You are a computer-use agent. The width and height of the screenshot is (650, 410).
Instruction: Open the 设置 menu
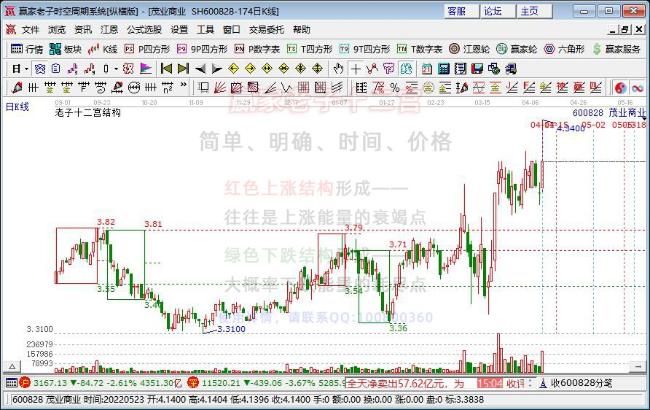(x=179, y=29)
